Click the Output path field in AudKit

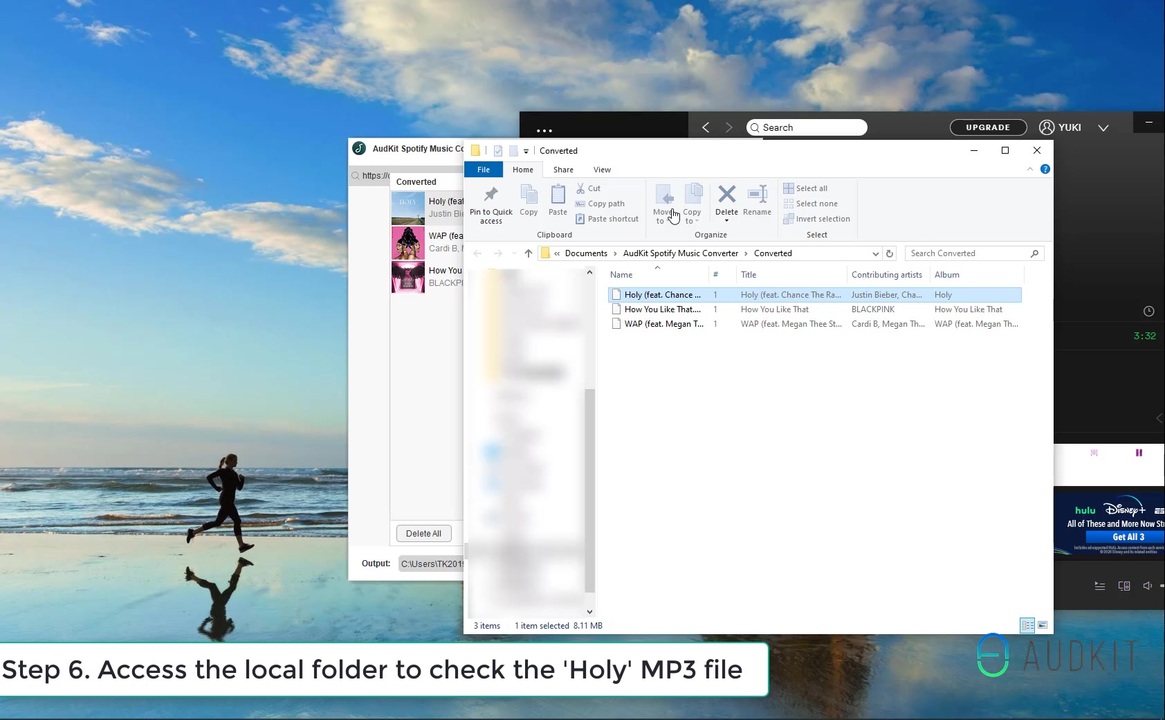(x=431, y=564)
